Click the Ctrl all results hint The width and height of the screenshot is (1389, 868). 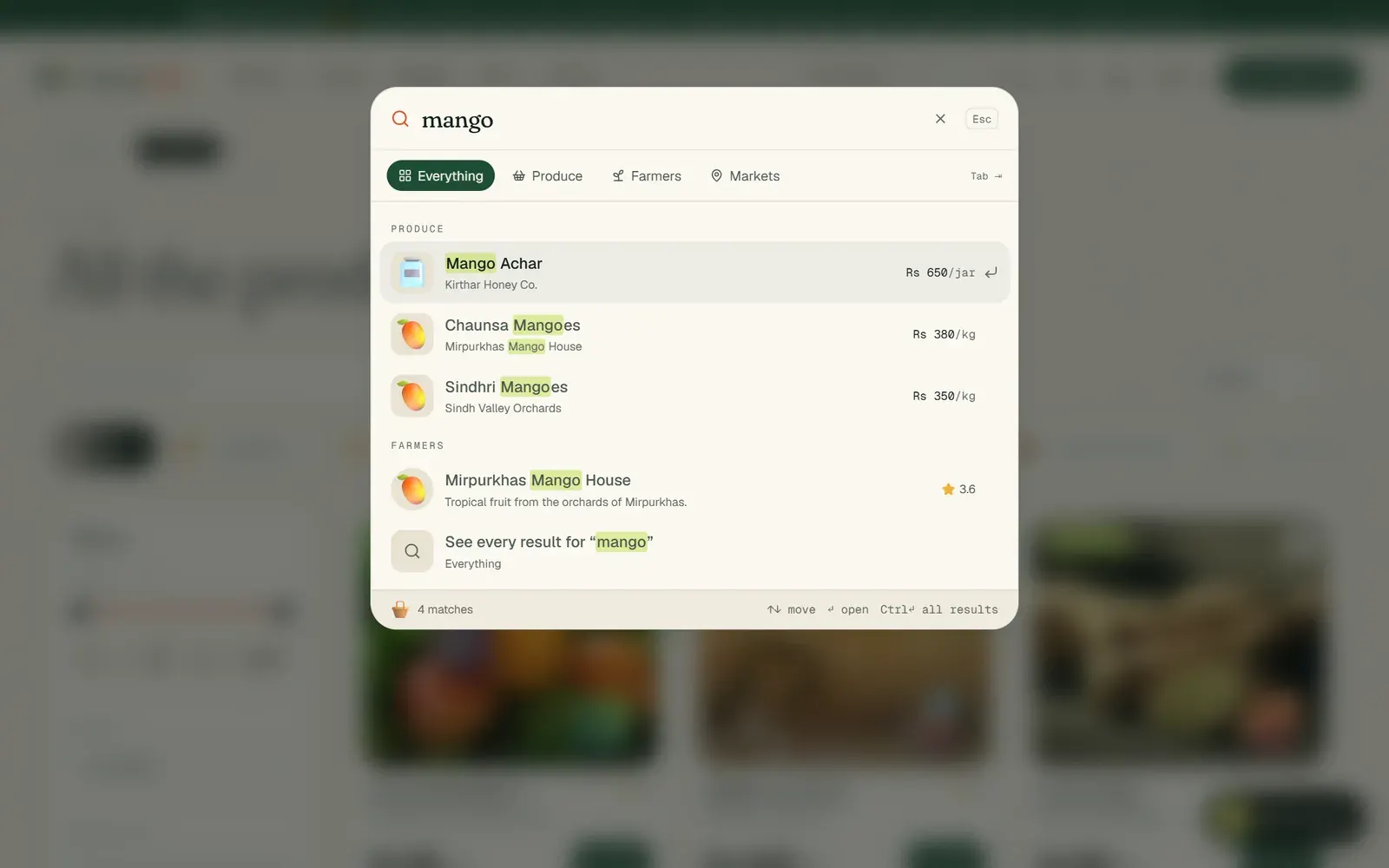point(939,609)
